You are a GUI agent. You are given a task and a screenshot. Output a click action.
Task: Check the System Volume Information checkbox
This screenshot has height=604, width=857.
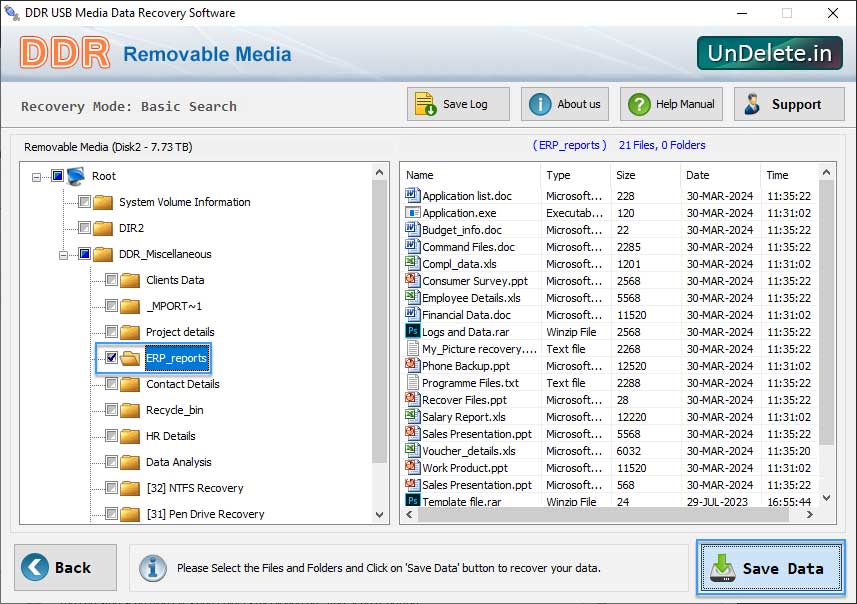(x=84, y=202)
